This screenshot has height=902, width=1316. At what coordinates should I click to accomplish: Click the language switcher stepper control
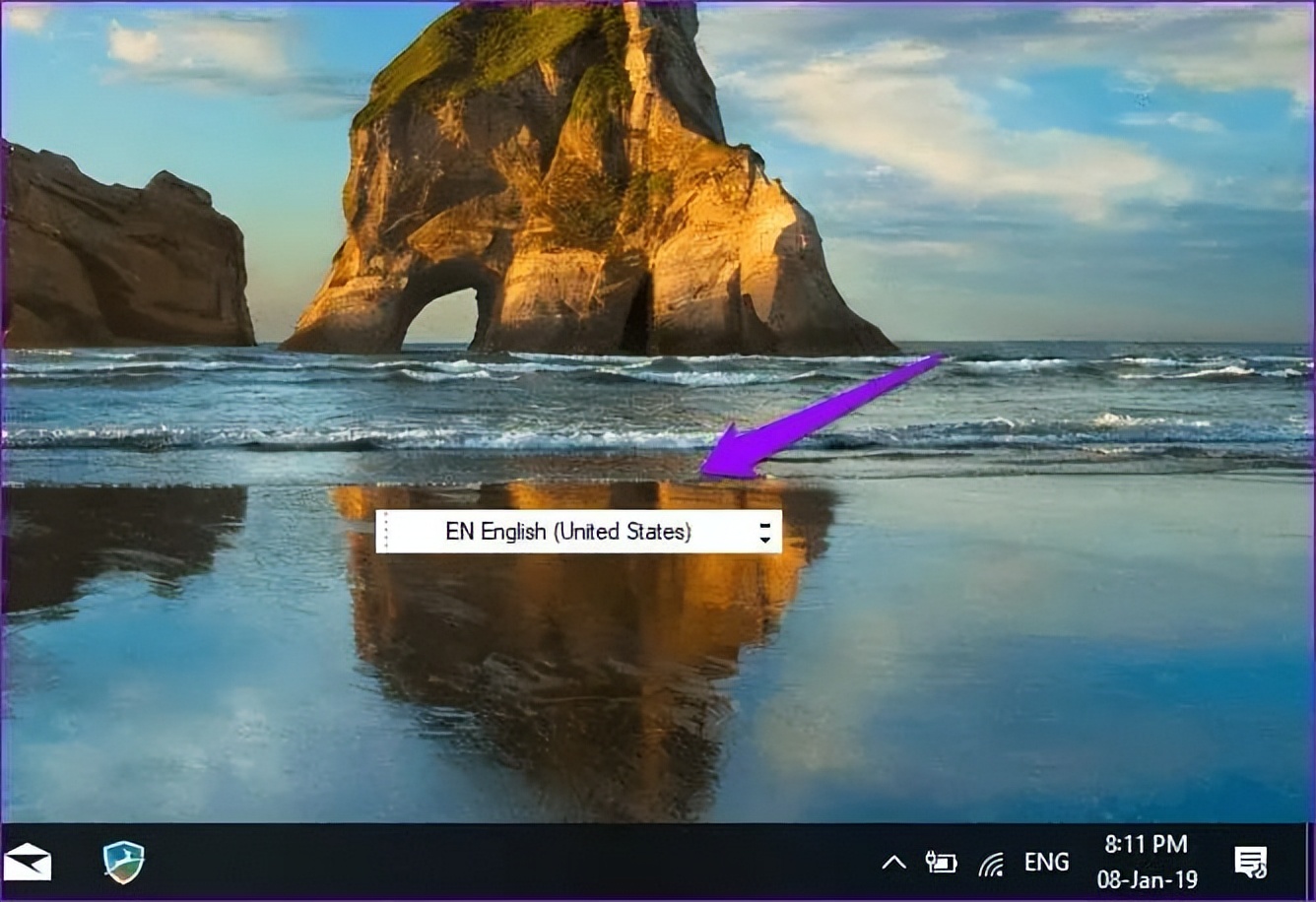[765, 531]
